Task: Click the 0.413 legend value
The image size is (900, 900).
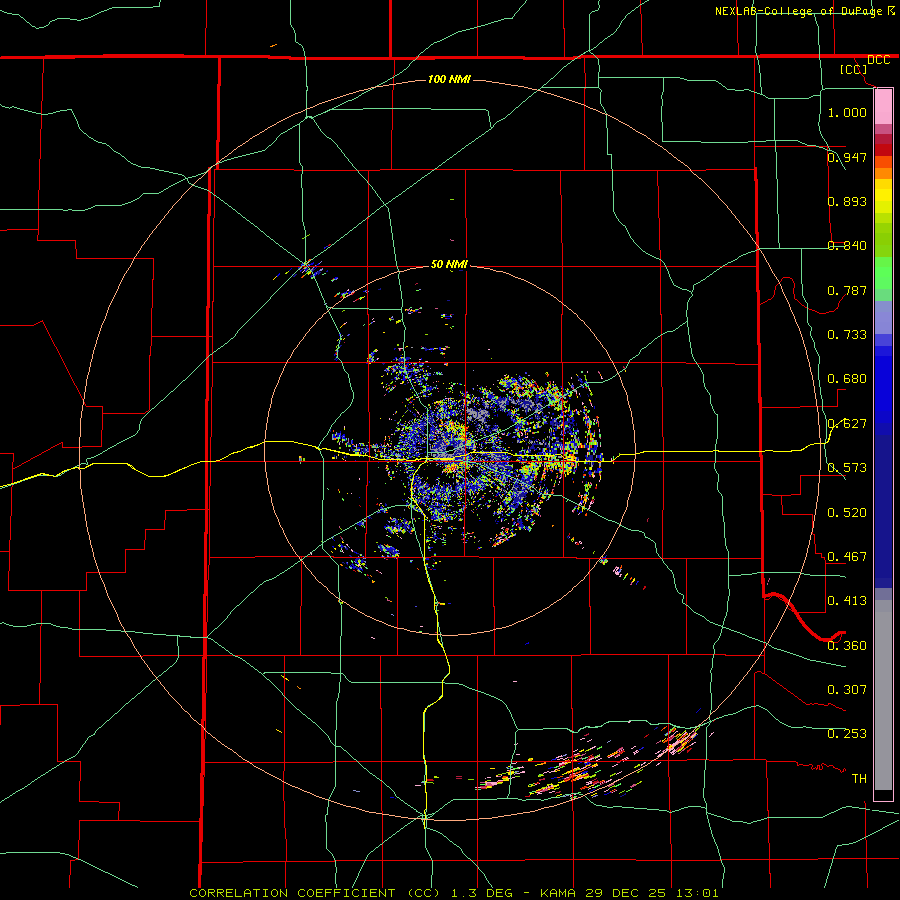Action: point(847,601)
